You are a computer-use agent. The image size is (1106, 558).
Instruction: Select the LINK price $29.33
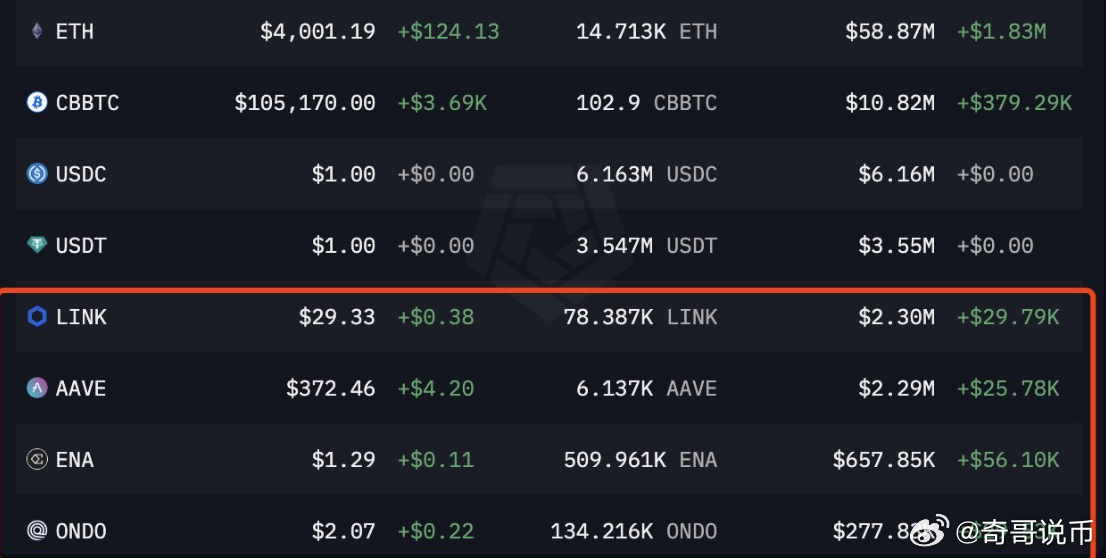pos(336,317)
